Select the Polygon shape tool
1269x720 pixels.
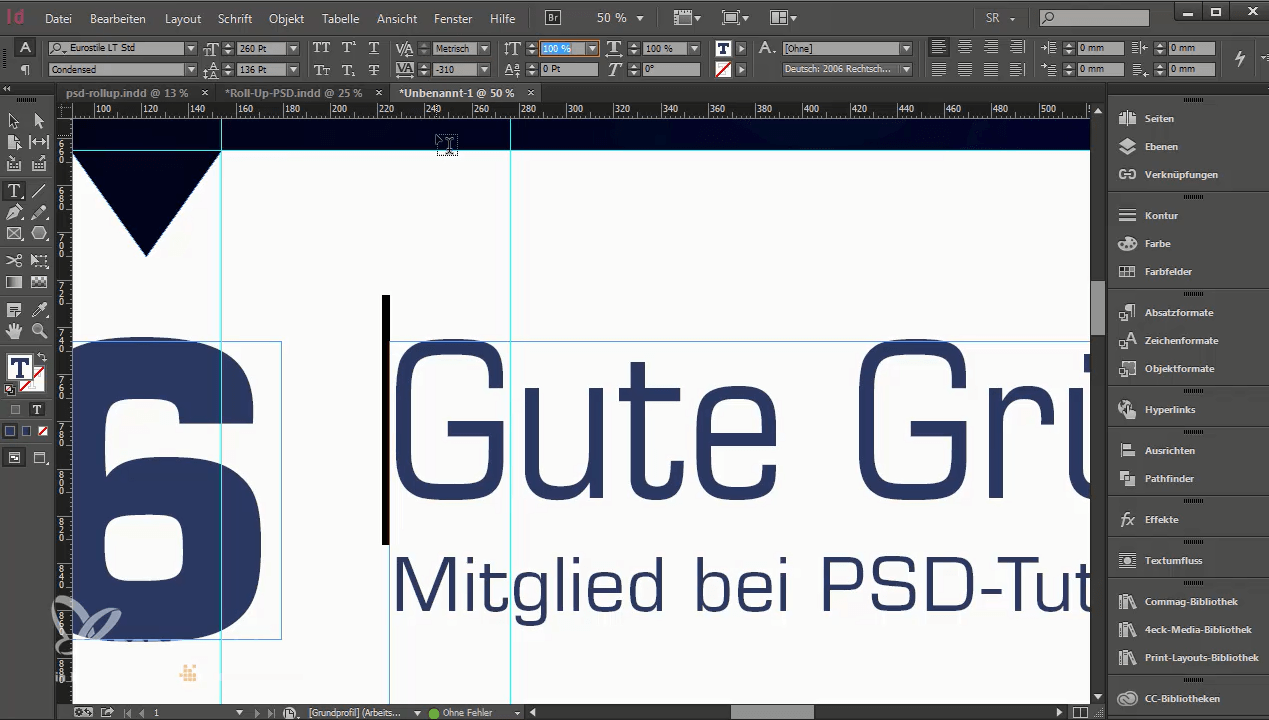[39, 233]
